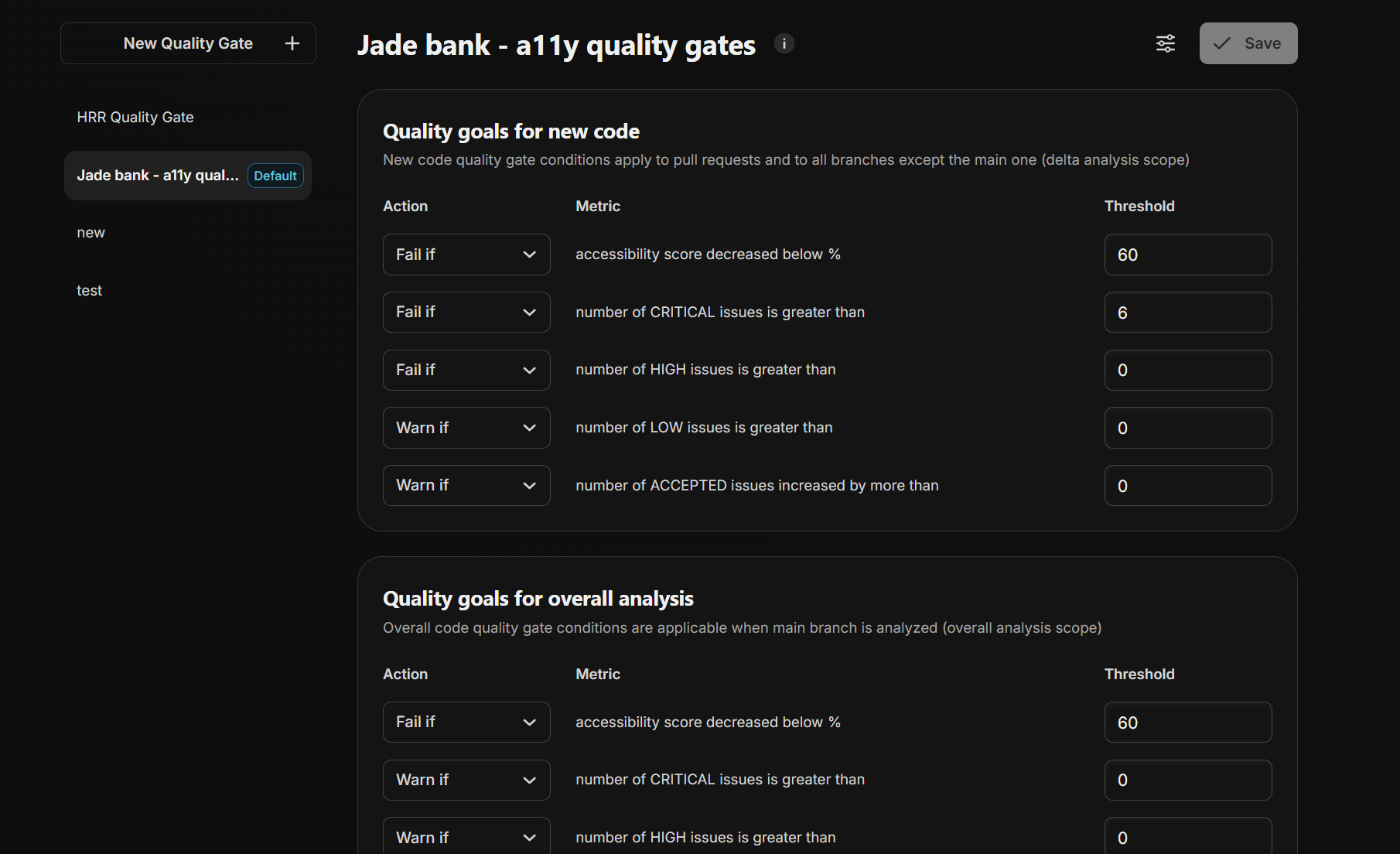Open the Warn if dropdown for overall CRITICAL issues
Viewport: 1400px width, 854px height.
(466, 780)
